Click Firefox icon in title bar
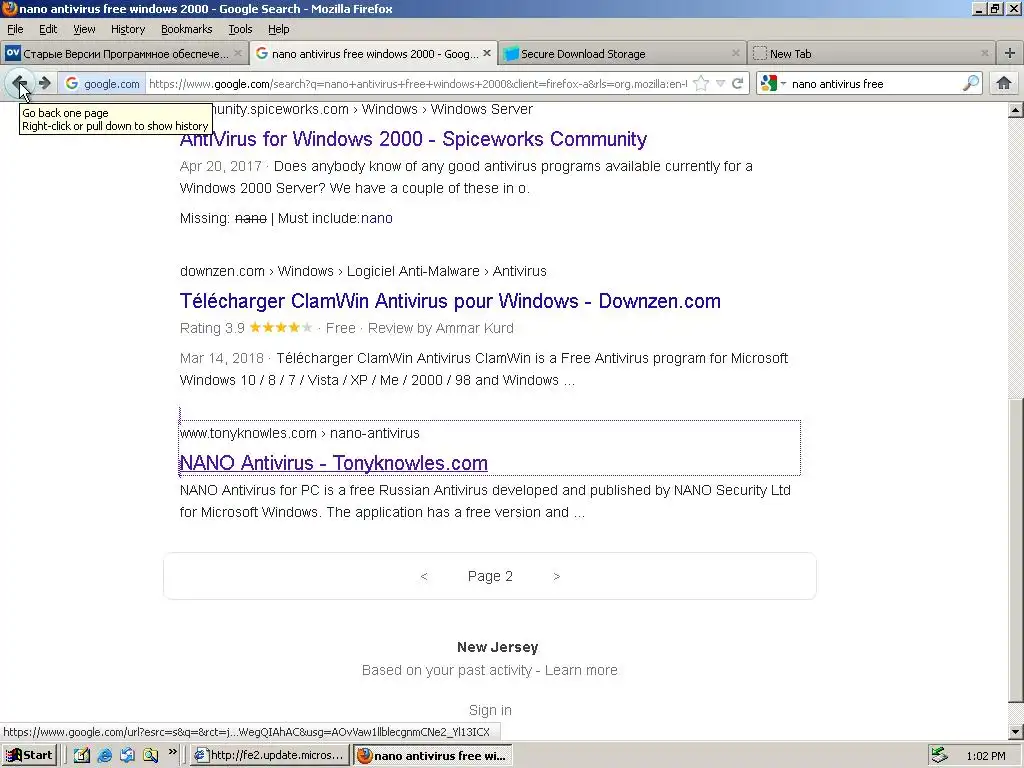Image resolution: width=1024 pixels, height=768 pixels. [x=8, y=8]
